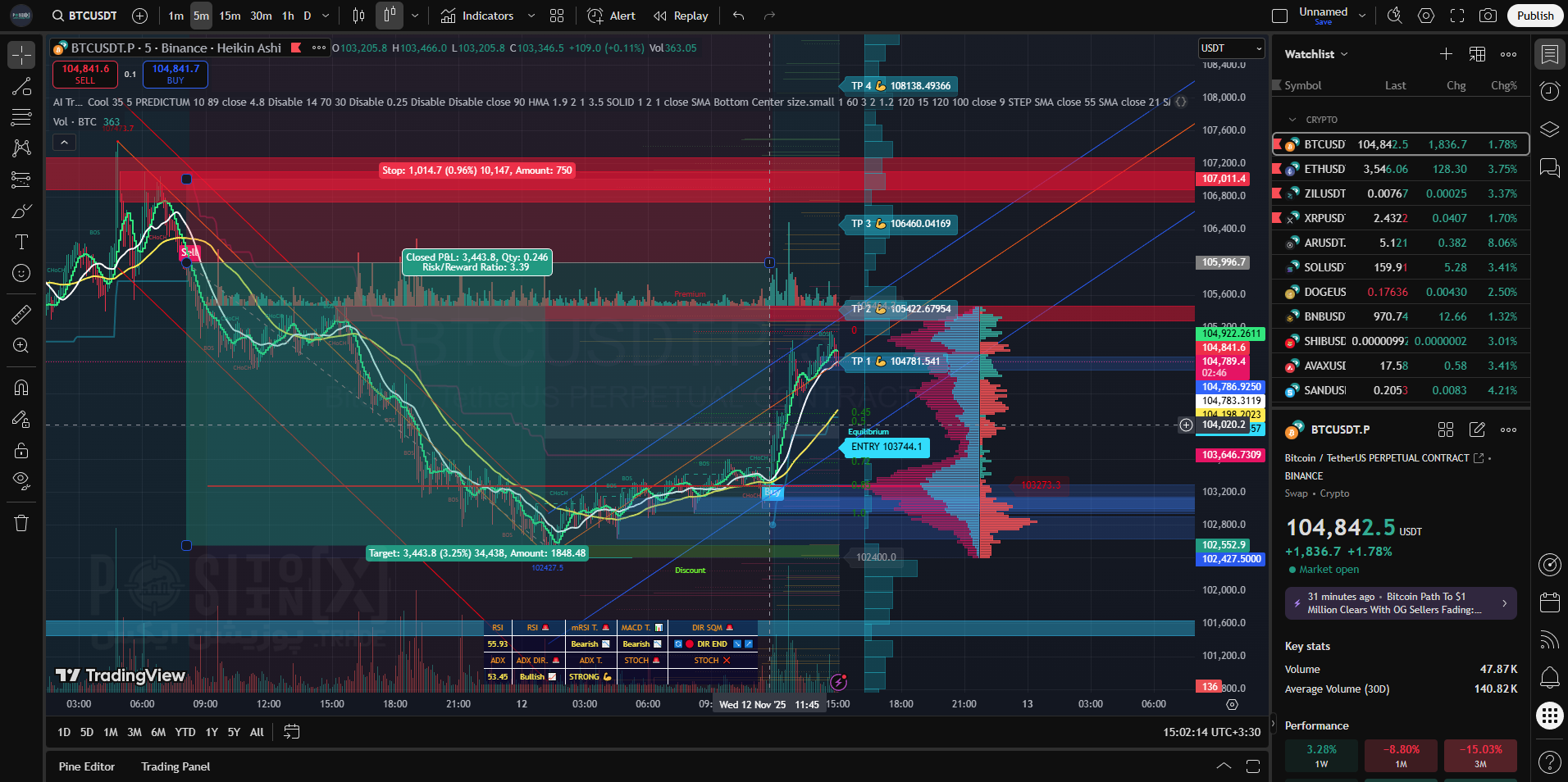This screenshot has width=1568, height=782.
Task: Click the trash can remove objects icon
Action: 21,523
